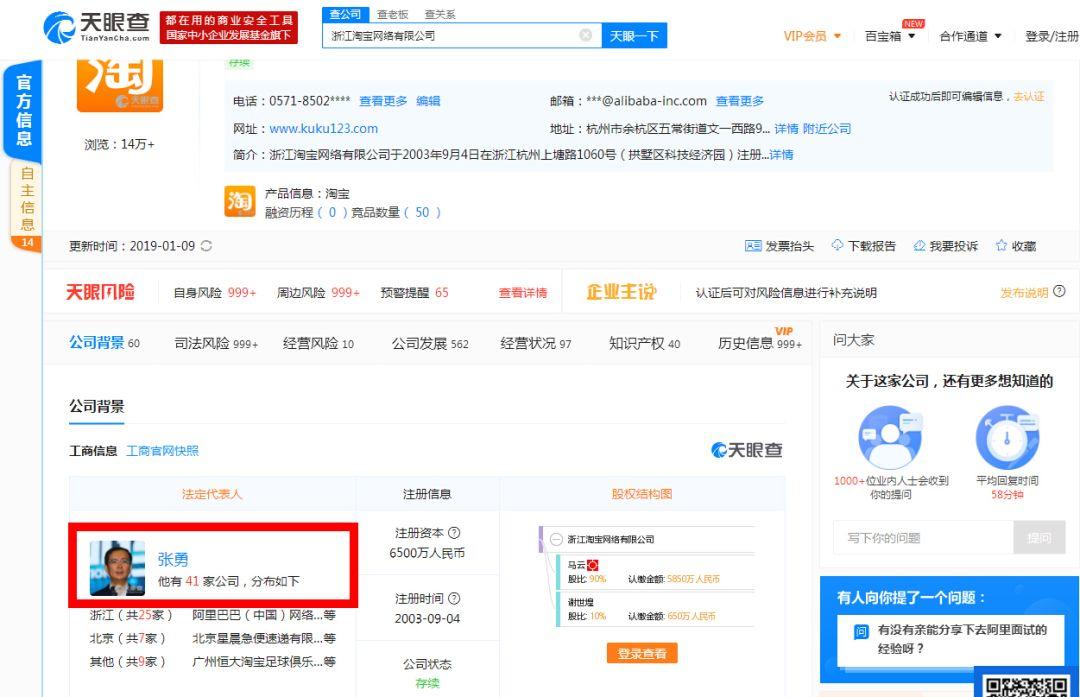Select the 历史信息 VIP tab
The image size is (1080, 697).
[760, 342]
